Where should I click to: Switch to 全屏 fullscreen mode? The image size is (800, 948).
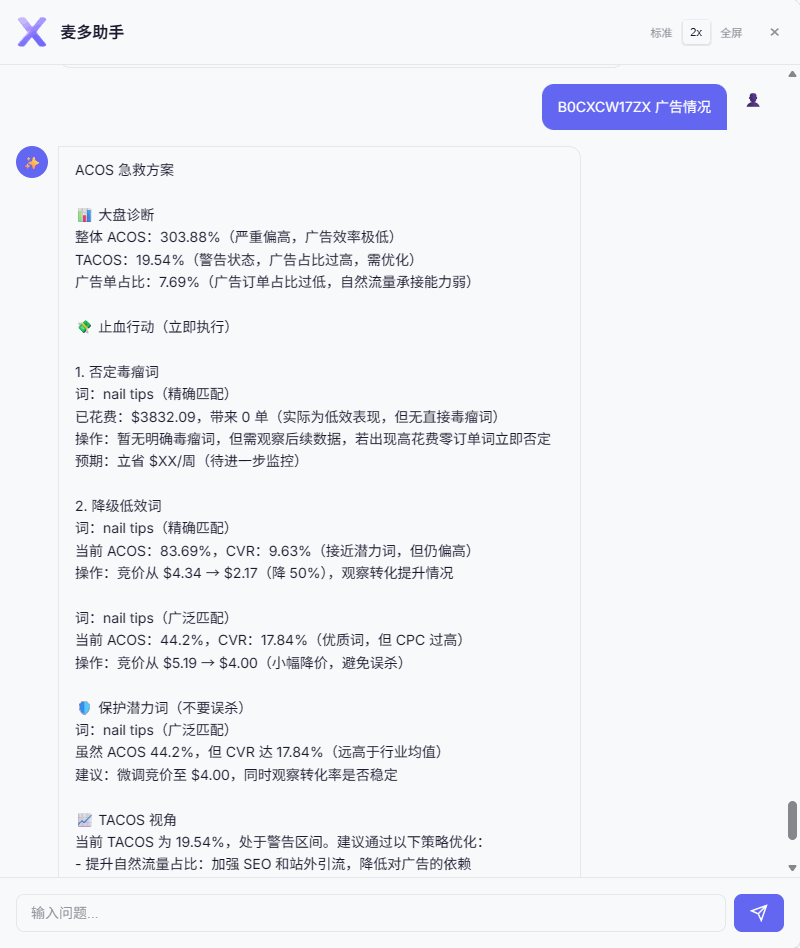tap(732, 32)
